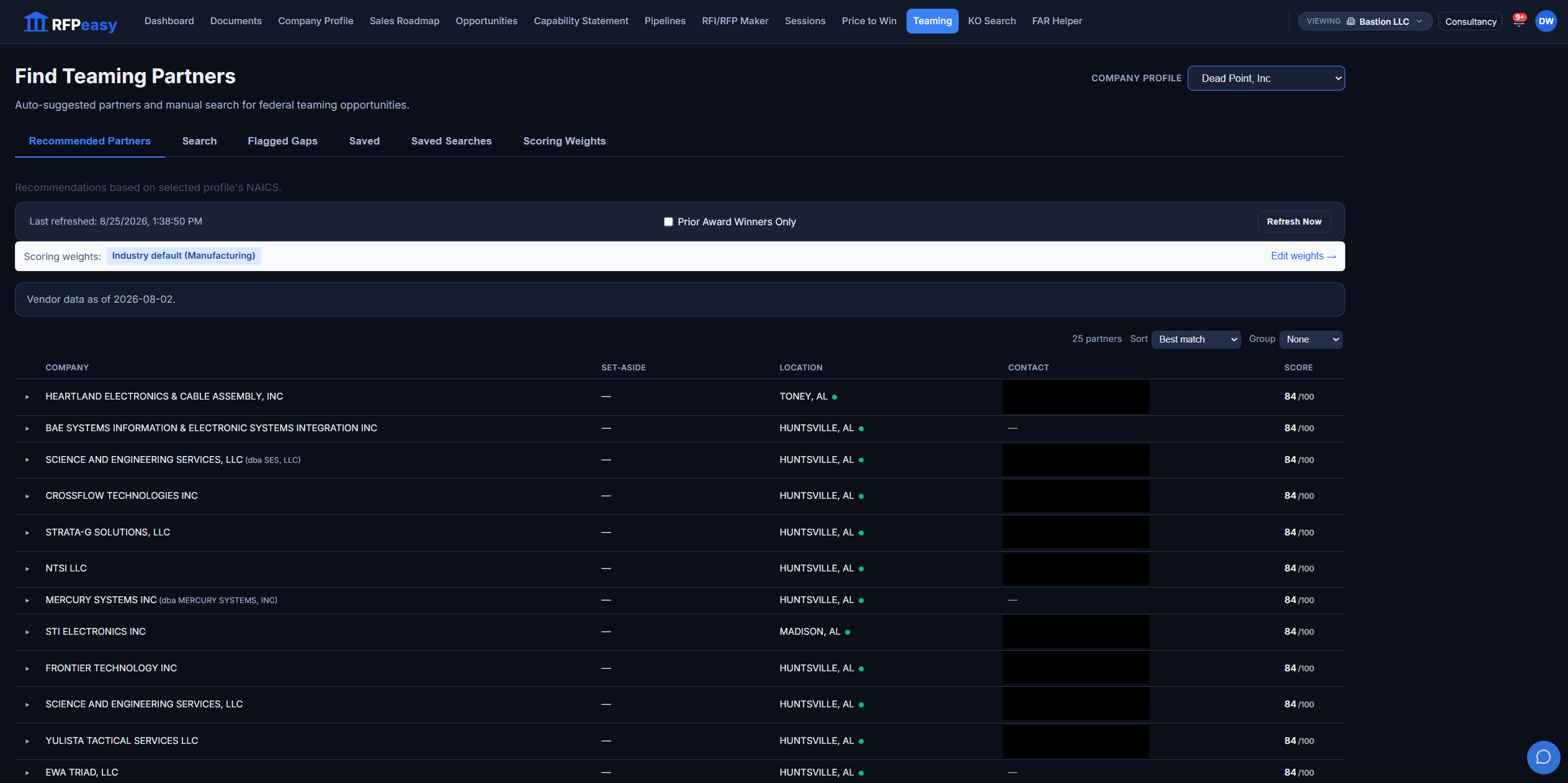The width and height of the screenshot is (1568, 783).
Task: Expand the Heartland Electronics row
Action: 27,396
